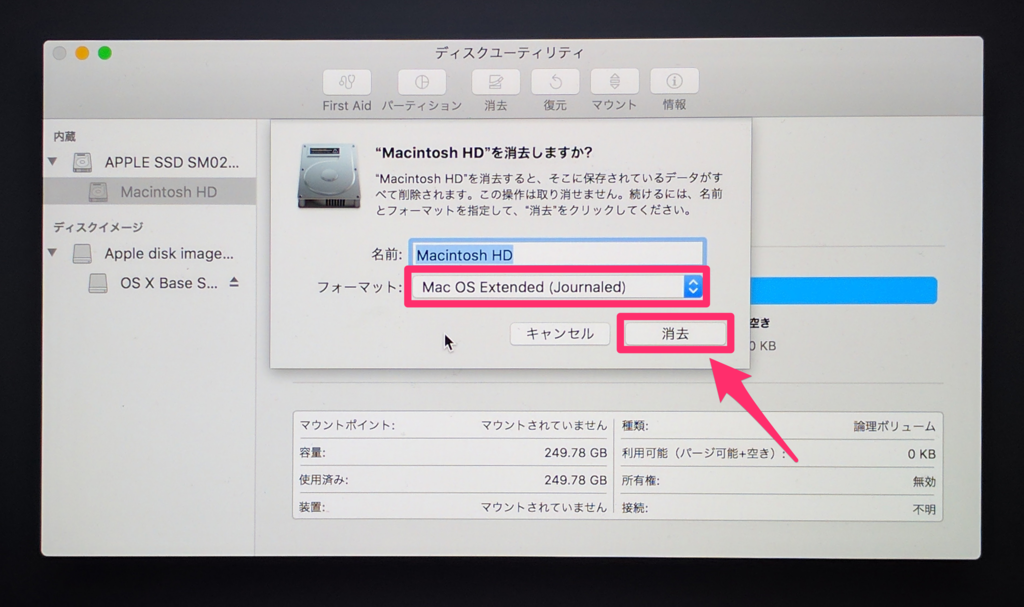This screenshot has width=1024, height=607.
Task: Click the yellow minimize window button
Action: point(82,53)
